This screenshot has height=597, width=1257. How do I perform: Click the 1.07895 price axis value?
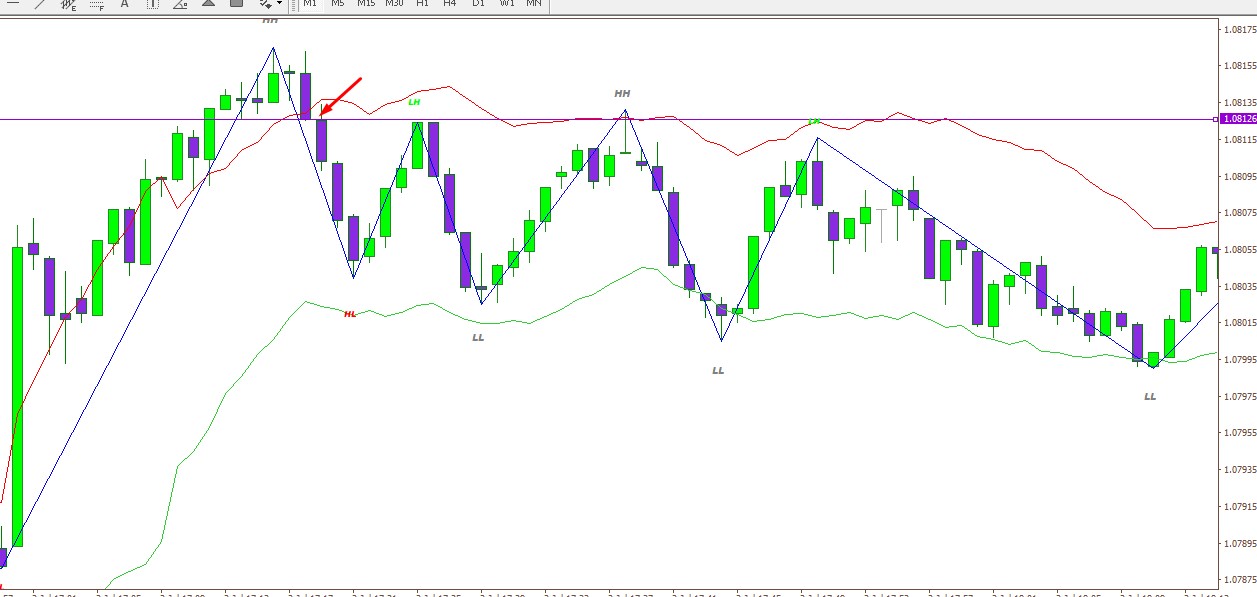tap(1240, 544)
